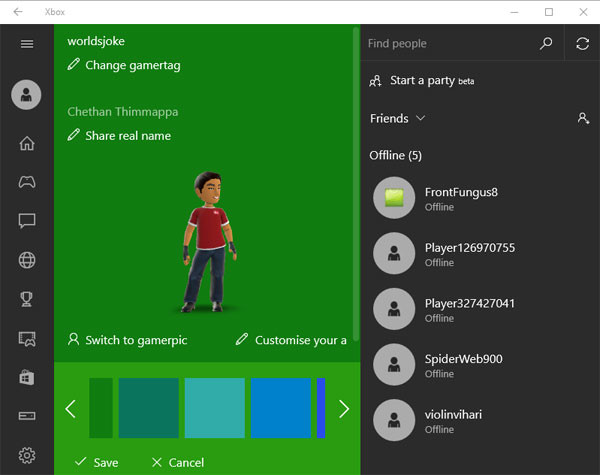Click the SpiderWeb900 friend name
This screenshot has width=600, height=475.
(x=464, y=359)
